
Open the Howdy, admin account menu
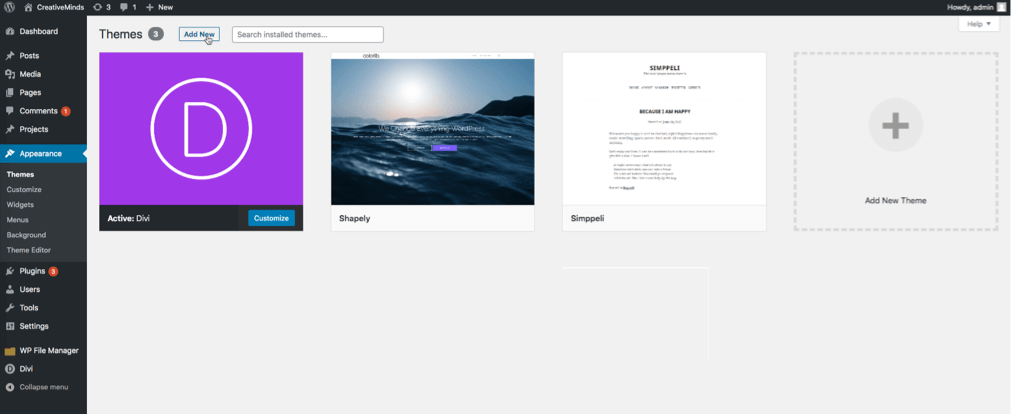[975, 7]
